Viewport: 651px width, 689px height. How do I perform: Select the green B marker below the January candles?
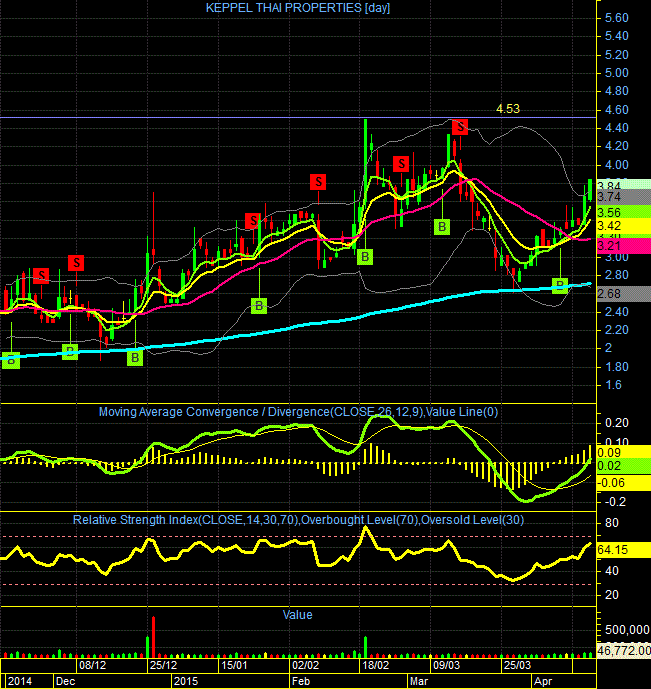point(259,305)
